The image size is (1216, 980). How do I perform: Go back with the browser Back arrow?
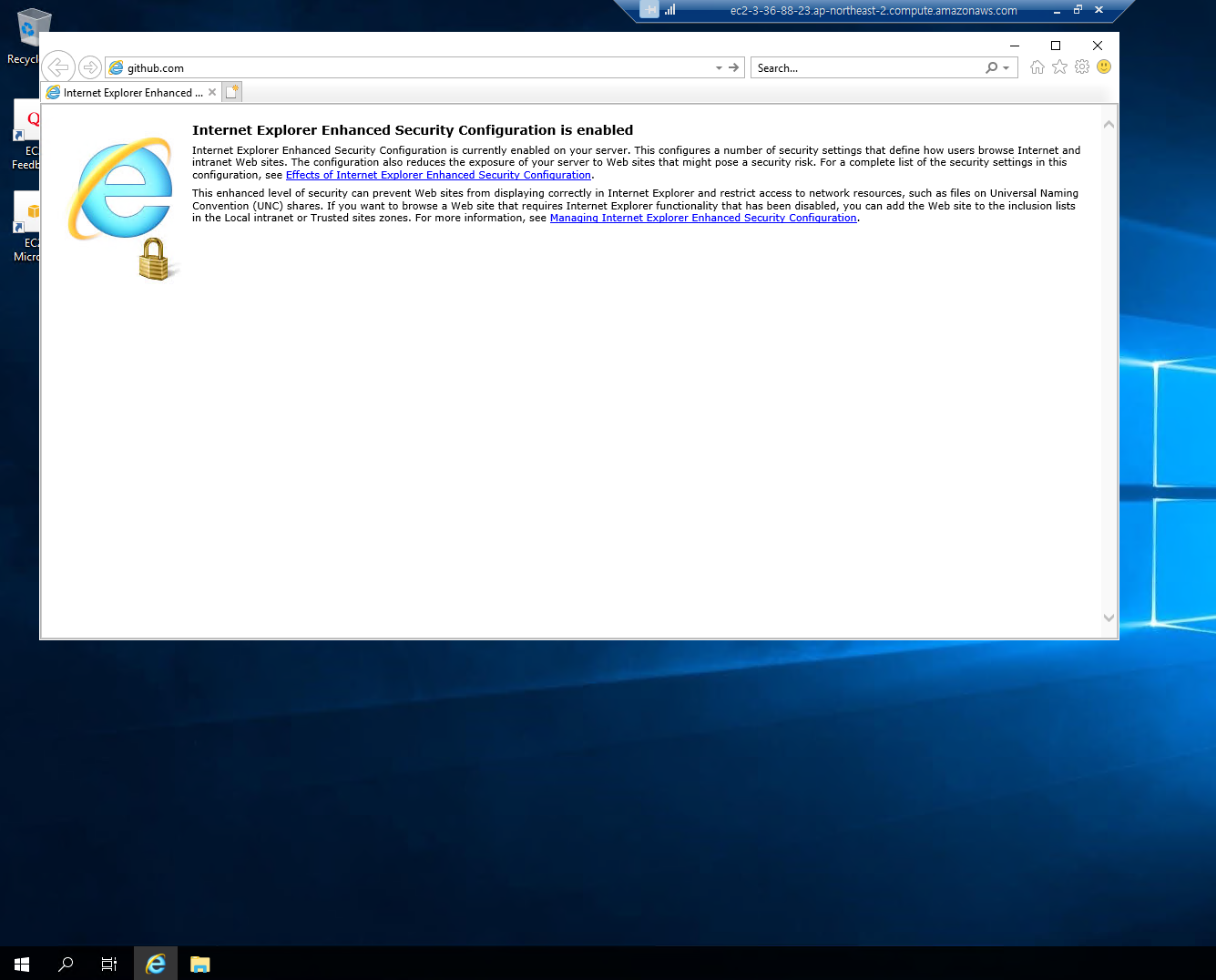click(x=58, y=66)
